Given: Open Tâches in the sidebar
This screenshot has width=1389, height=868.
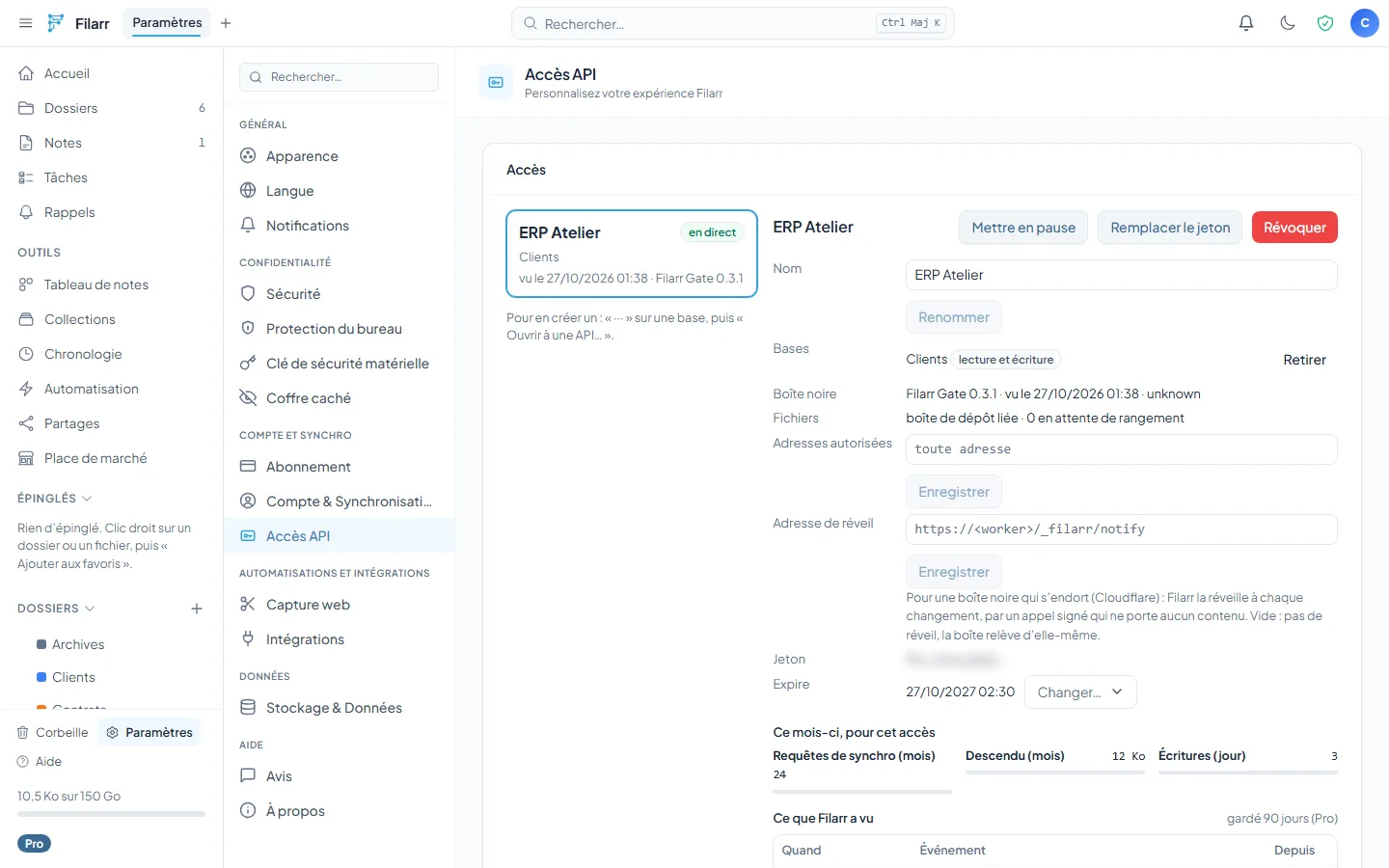Looking at the screenshot, I should click(111, 177).
